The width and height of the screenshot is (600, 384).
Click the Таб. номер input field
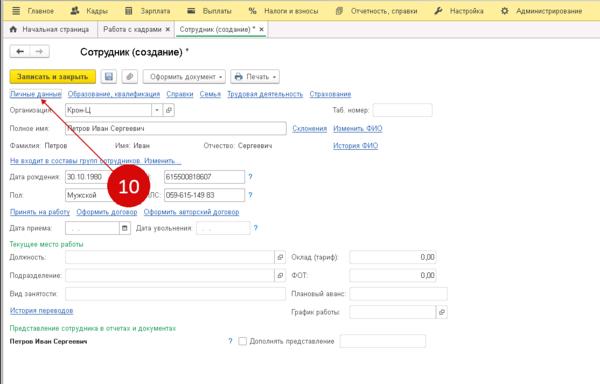pos(403,110)
